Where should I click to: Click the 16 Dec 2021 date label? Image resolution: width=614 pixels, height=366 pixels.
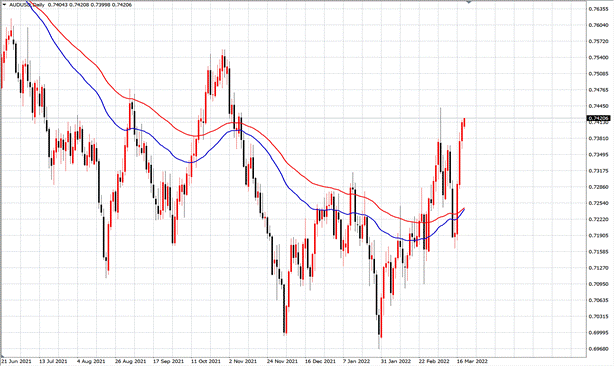coord(320,361)
